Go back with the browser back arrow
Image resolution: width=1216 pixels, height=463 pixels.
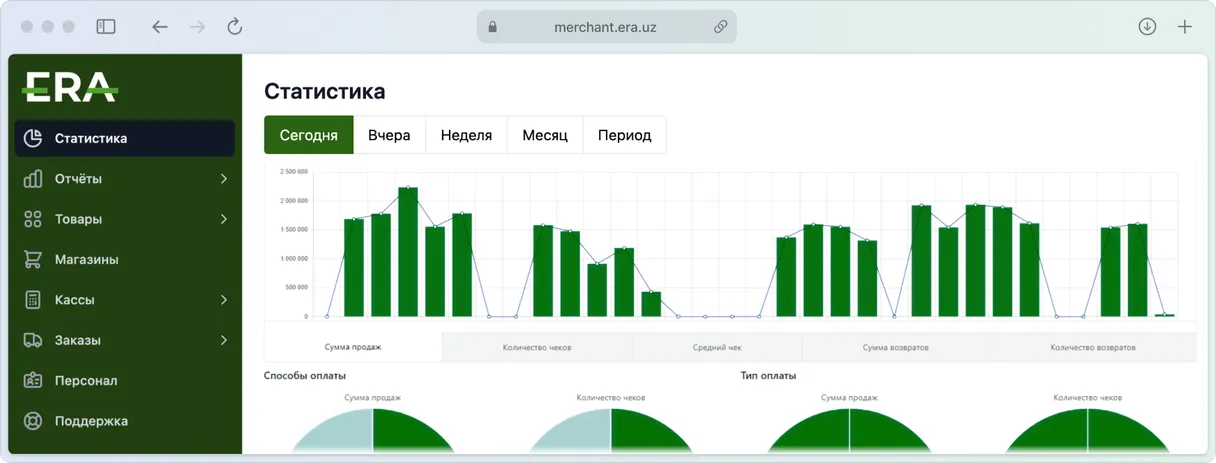pyautogui.click(x=160, y=27)
